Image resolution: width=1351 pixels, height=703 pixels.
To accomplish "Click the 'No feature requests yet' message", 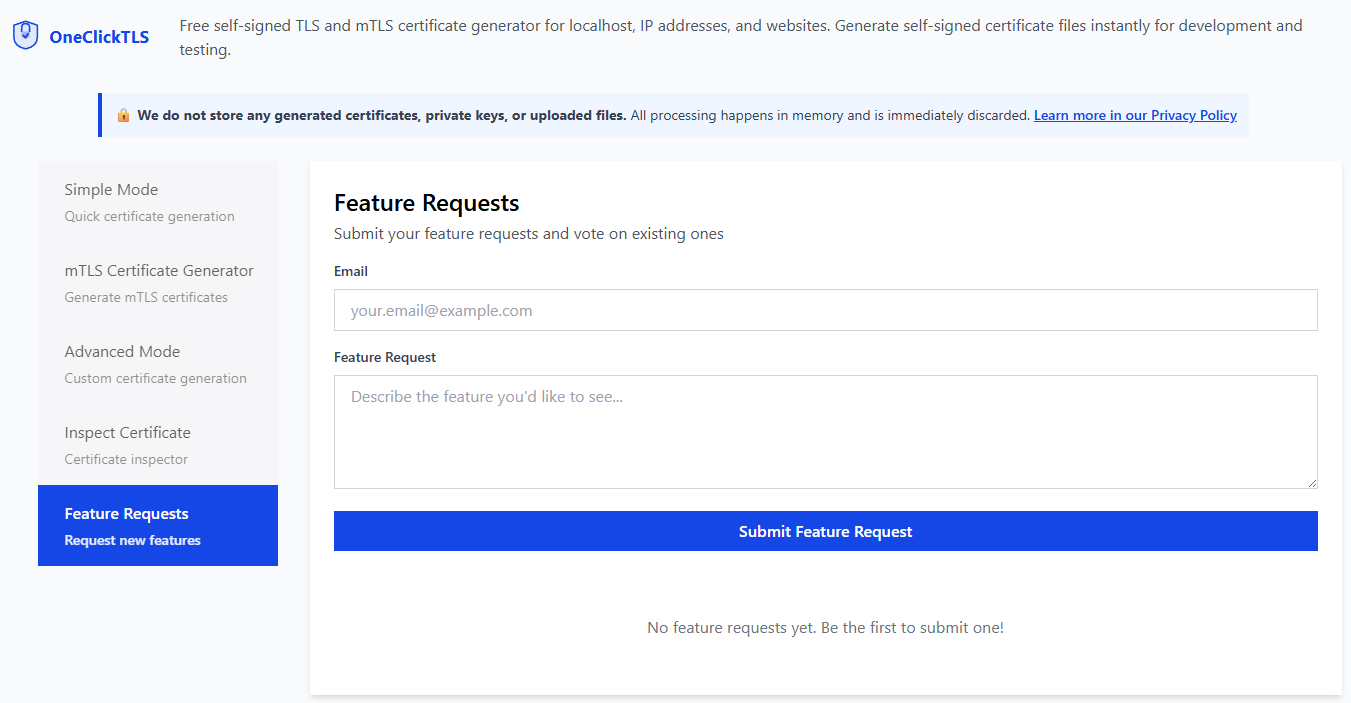I will [x=825, y=627].
